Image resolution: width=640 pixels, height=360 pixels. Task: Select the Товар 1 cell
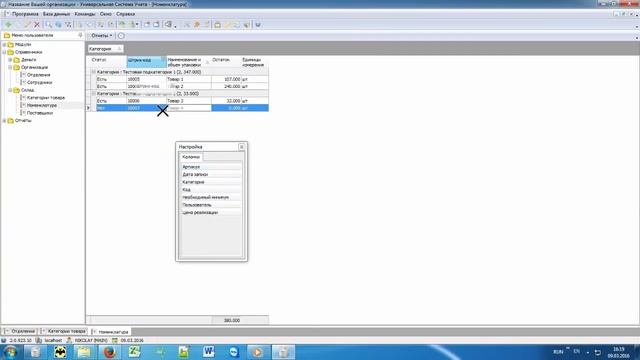pos(189,79)
